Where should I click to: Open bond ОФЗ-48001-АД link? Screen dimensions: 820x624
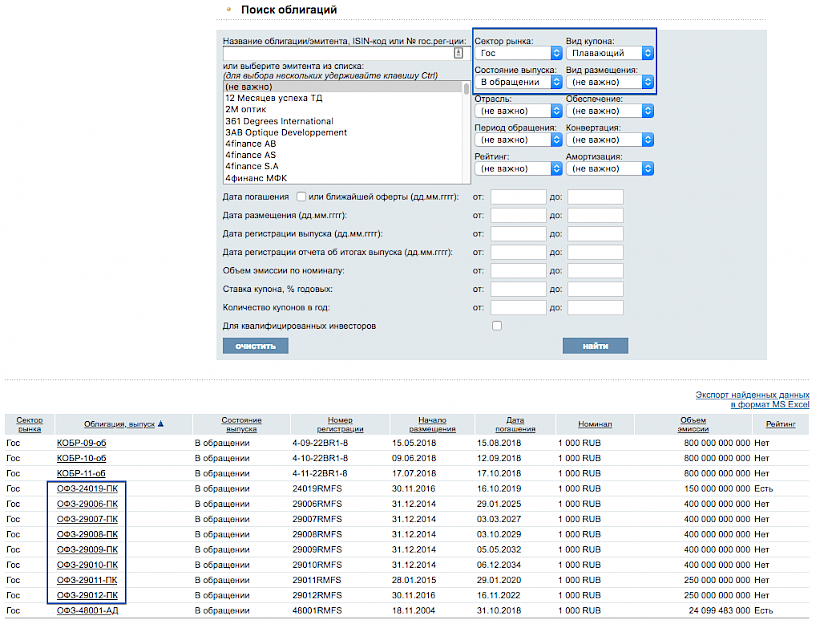coord(87,610)
